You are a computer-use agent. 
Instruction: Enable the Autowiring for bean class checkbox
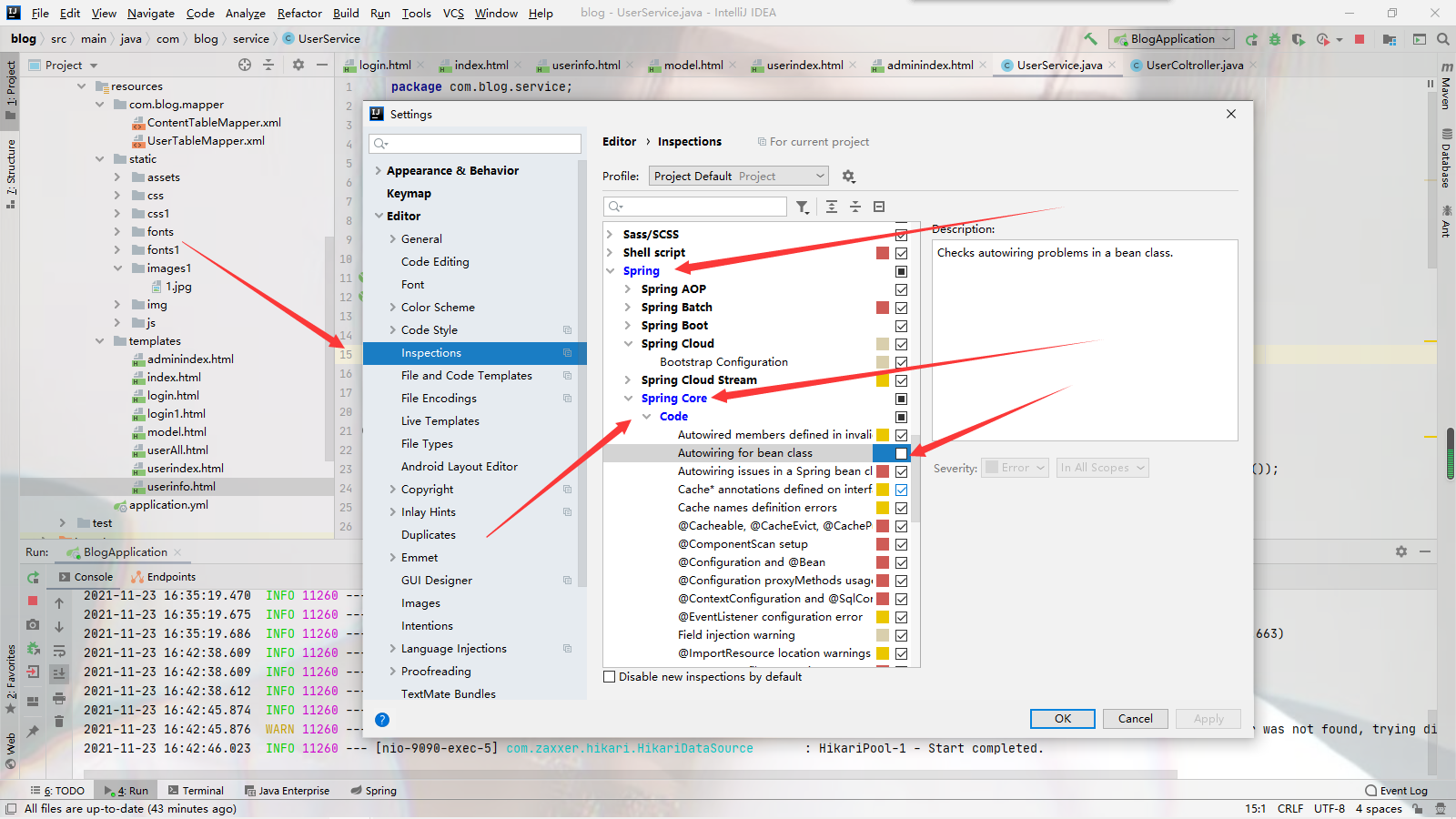coord(902,453)
